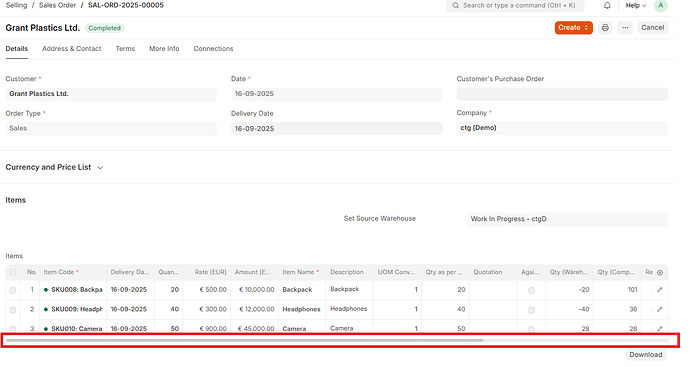Open the More Info tab
The image size is (689, 367).
(x=164, y=49)
